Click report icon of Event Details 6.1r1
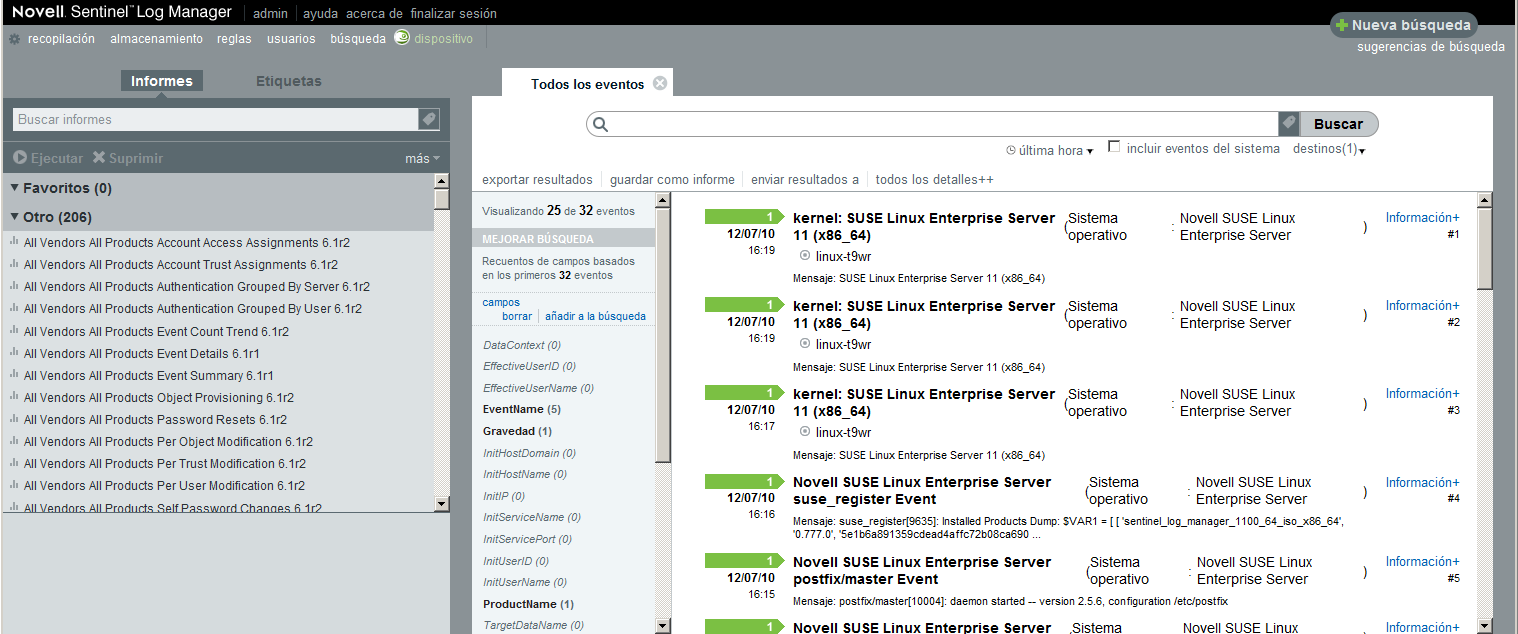The width and height of the screenshot is (1518, 634). coord(14,353)
